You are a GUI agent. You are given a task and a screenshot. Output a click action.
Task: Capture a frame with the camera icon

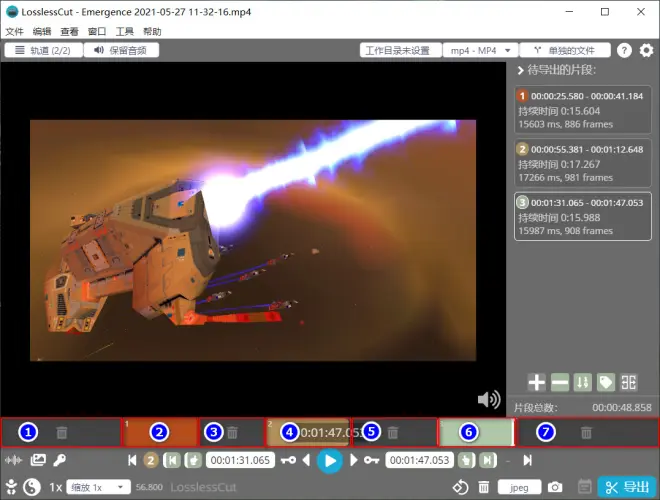[x=555, y=487]
